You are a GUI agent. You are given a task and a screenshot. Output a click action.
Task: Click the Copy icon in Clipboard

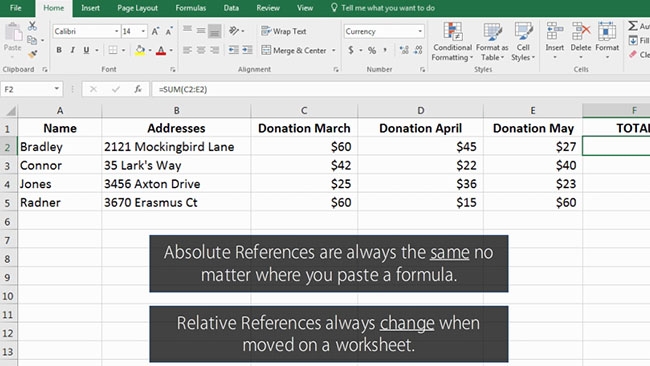pyautogui.click(x=32, y=40)
